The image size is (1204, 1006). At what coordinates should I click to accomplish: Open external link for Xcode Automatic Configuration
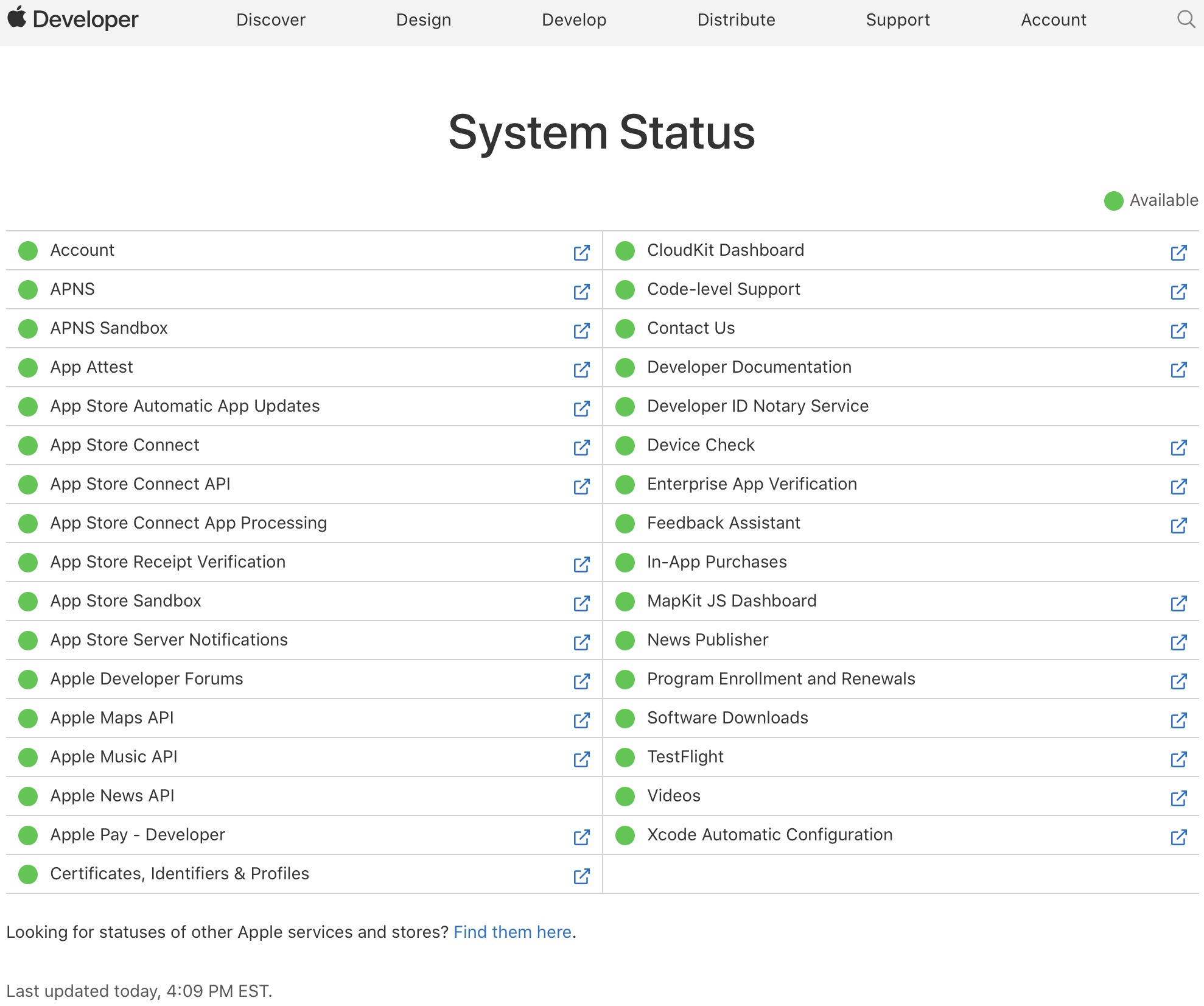point(1177,835)
